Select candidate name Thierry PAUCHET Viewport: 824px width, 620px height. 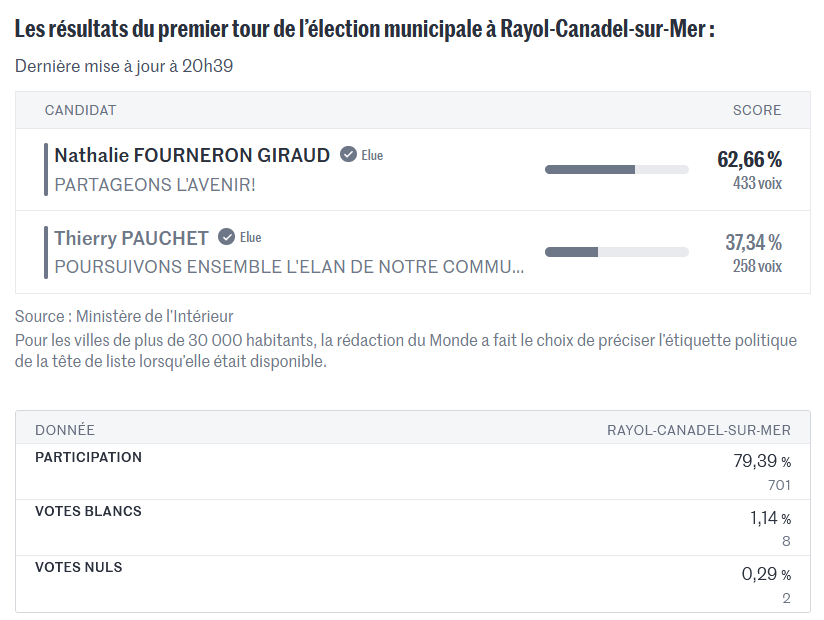tap(131, 238)
